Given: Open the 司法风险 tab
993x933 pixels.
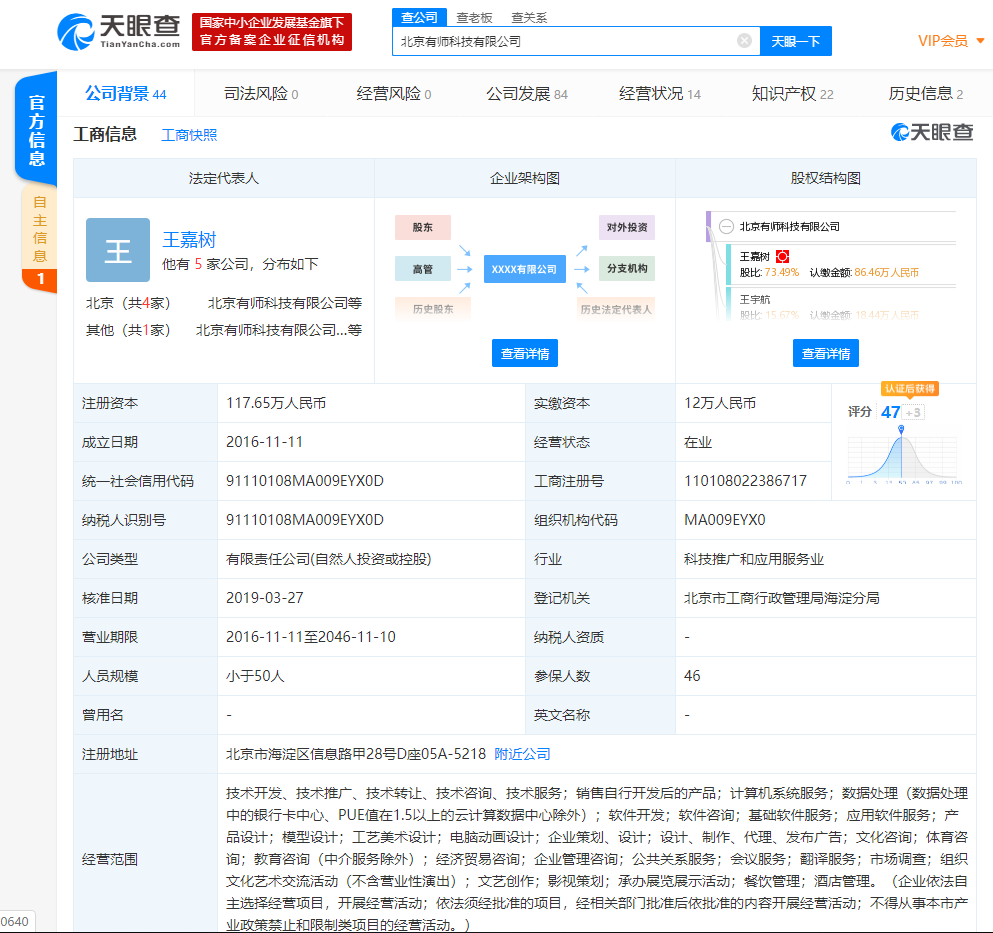Looking at the screenshot, I should (261, 94).
